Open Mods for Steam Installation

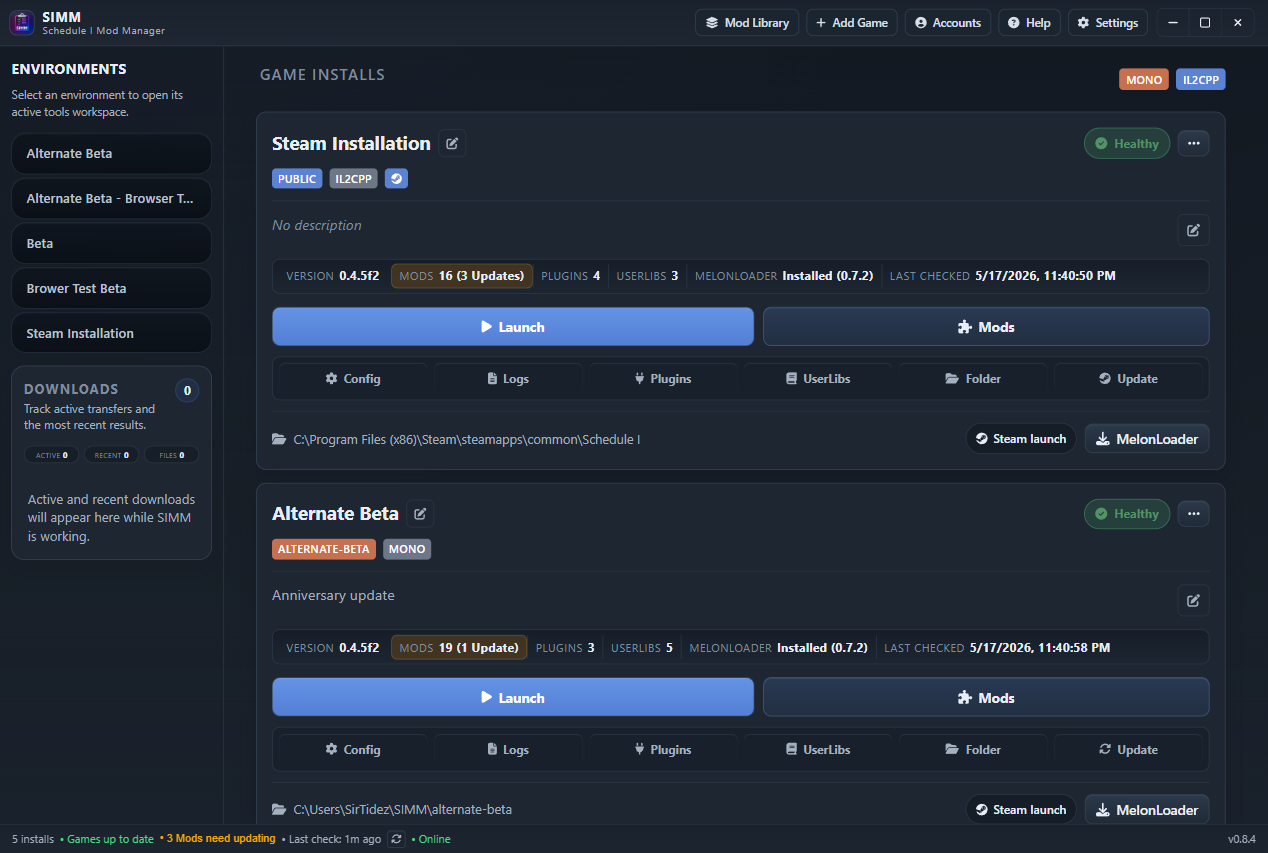986,327
